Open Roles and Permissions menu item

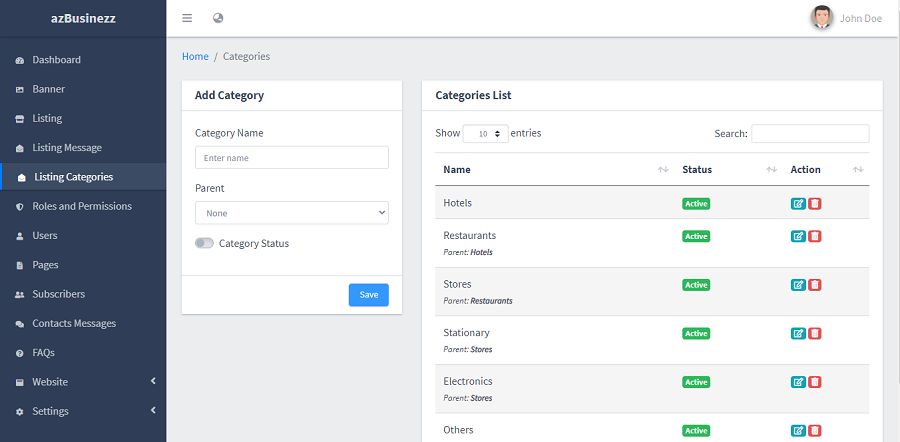point(81,206)
